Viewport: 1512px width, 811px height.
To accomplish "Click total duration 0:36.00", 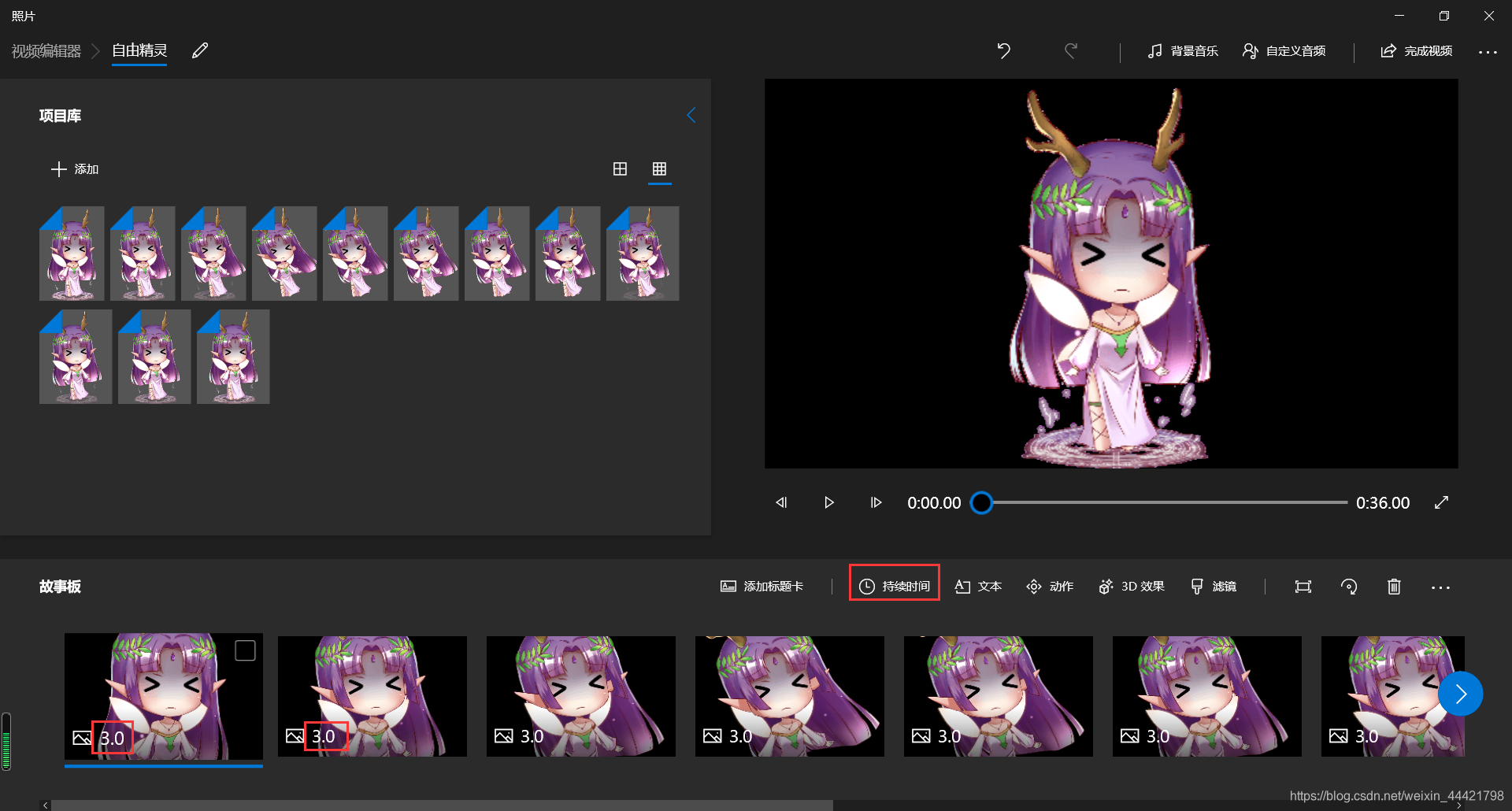I will [x=1382, y=502].
